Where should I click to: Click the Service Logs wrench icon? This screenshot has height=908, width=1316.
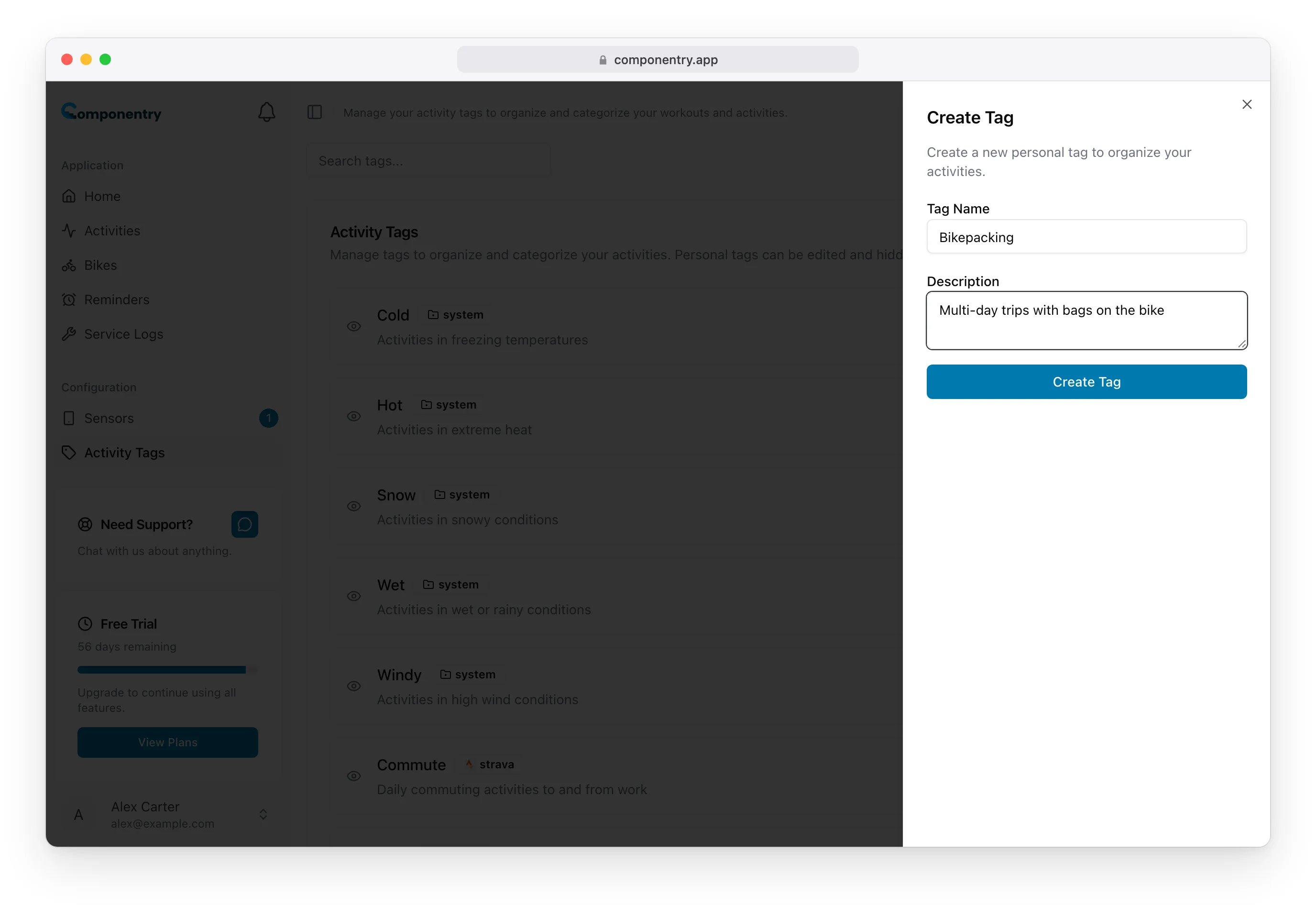click(x=69, y=334)
